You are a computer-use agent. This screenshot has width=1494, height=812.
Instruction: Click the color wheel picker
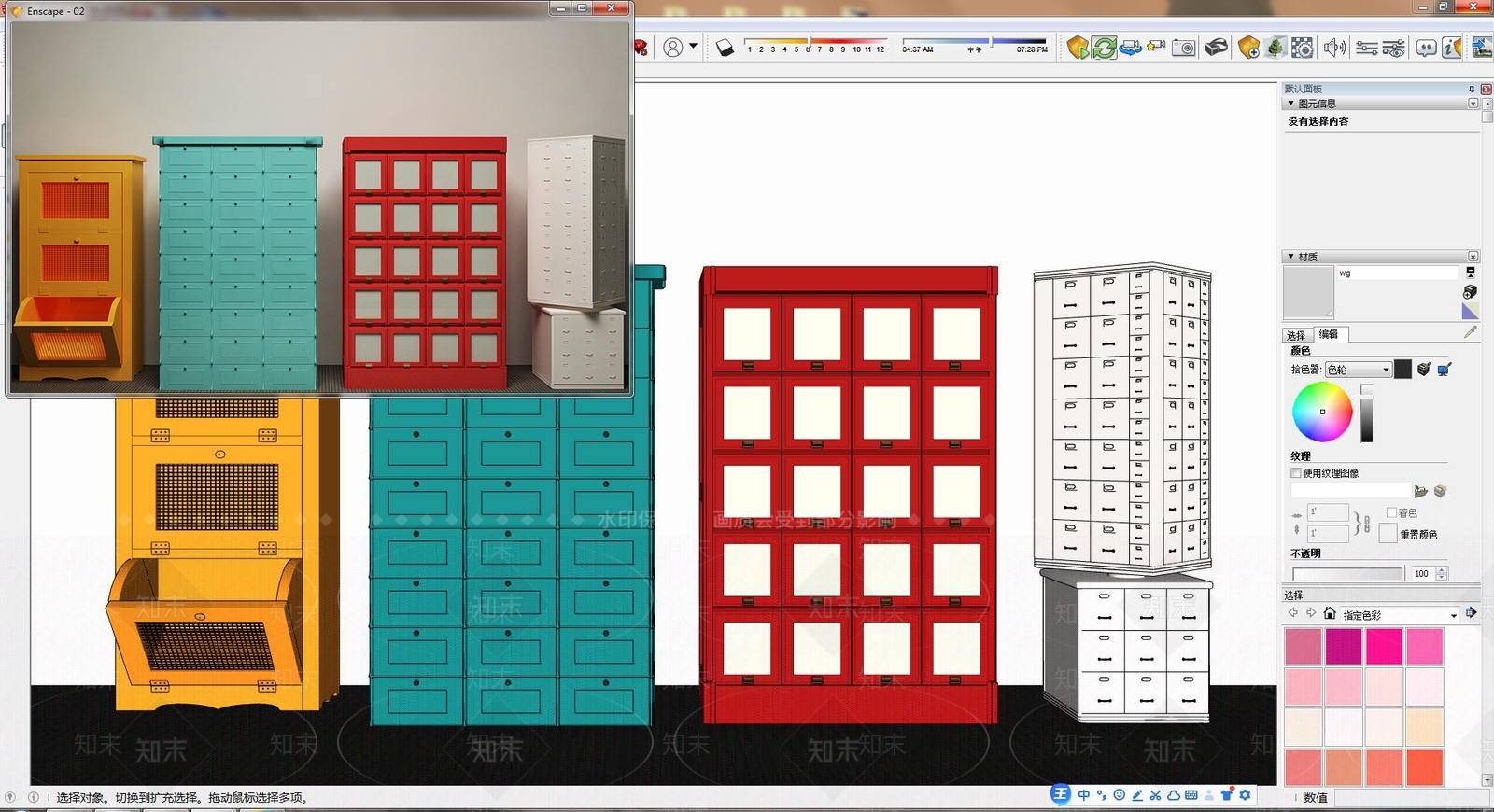point(1322,412)
